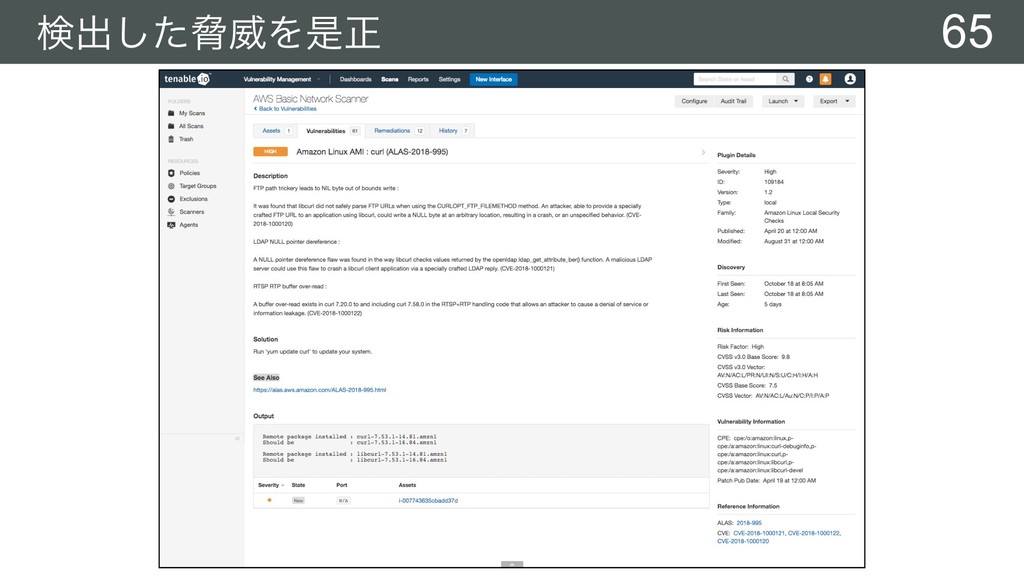Click the My Scans folder icon

click(171, 113)
